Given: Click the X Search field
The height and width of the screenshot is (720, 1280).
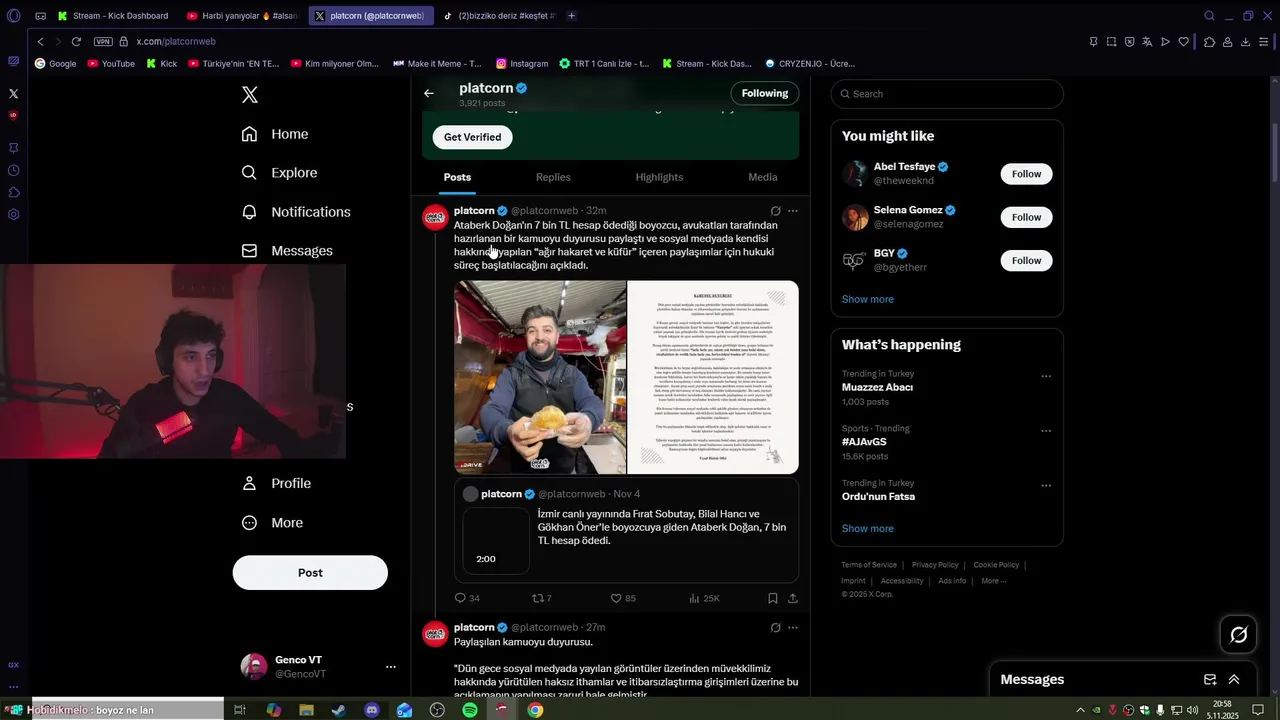Looking at the screenshot, I should coord(947,94).
